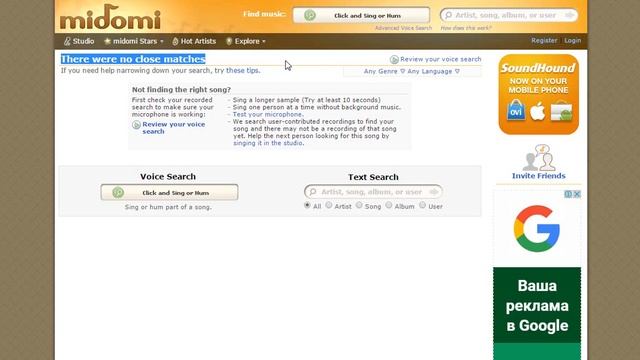Viewport: 640px width, 360px height.
Task: Click the Test your microphone link
Action: pyautogui.click(x=267, y=115)
